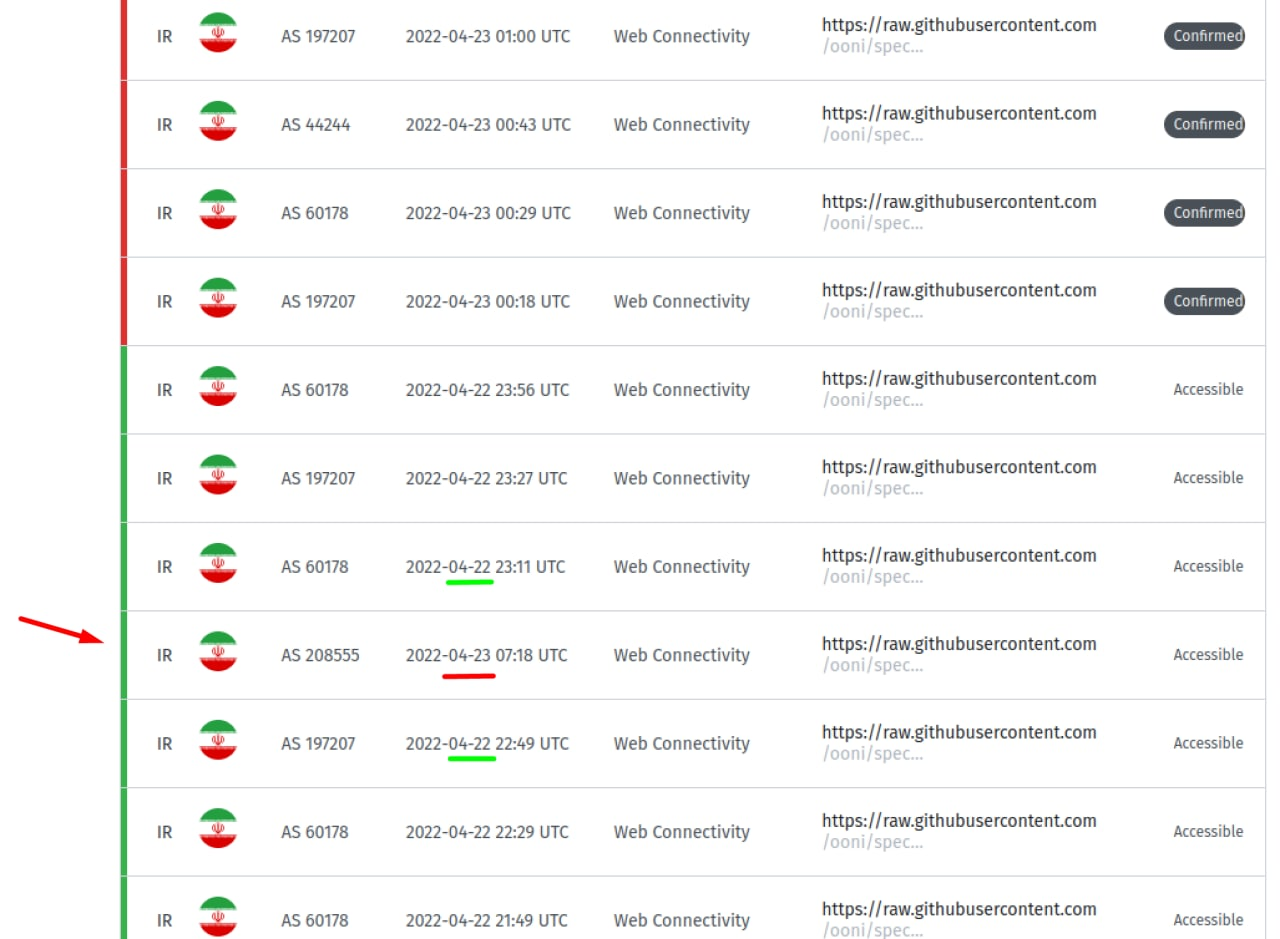Select the Confirmed badge at 00:18 UTC
Screen dimensions: 1280x939
[x=1204, y=301]
